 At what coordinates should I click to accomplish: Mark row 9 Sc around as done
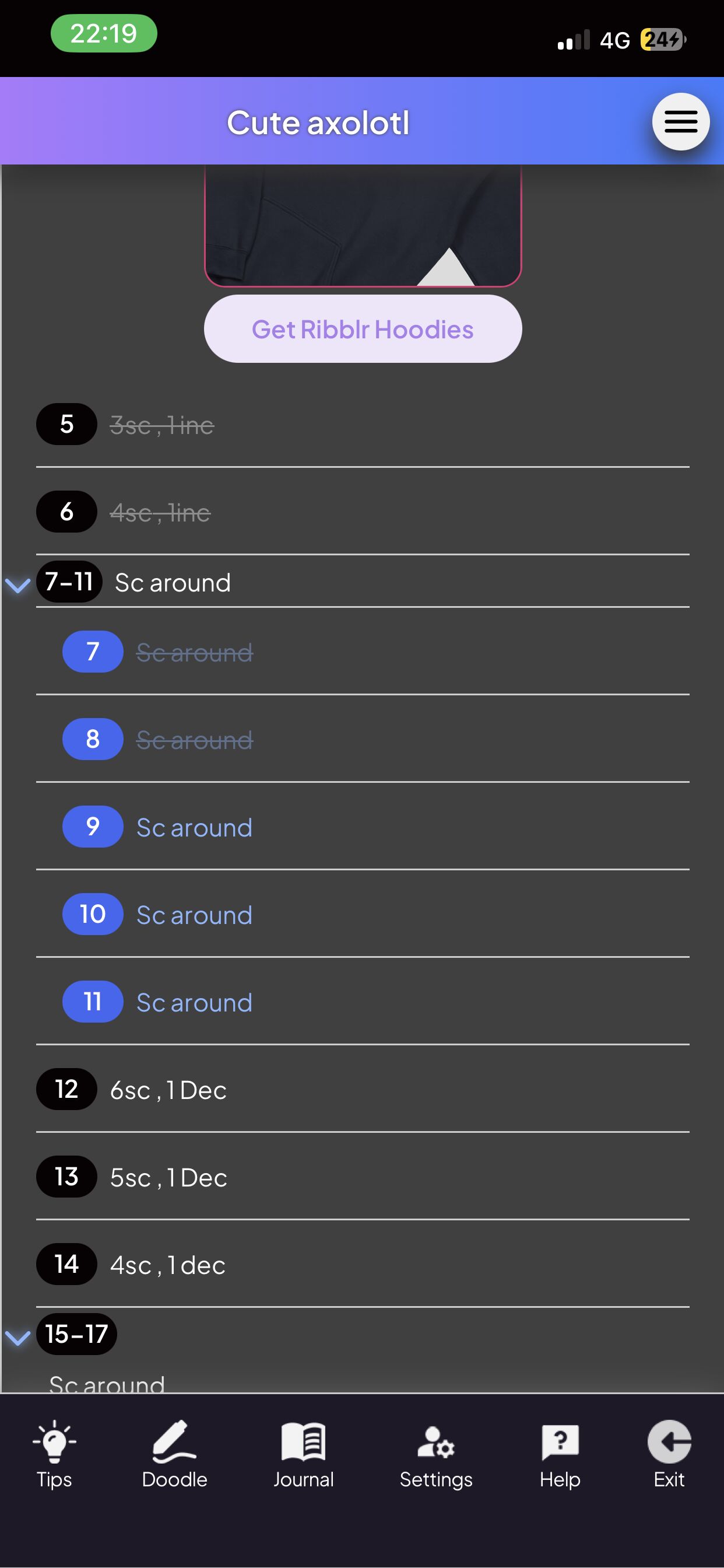tap(194, 828)
